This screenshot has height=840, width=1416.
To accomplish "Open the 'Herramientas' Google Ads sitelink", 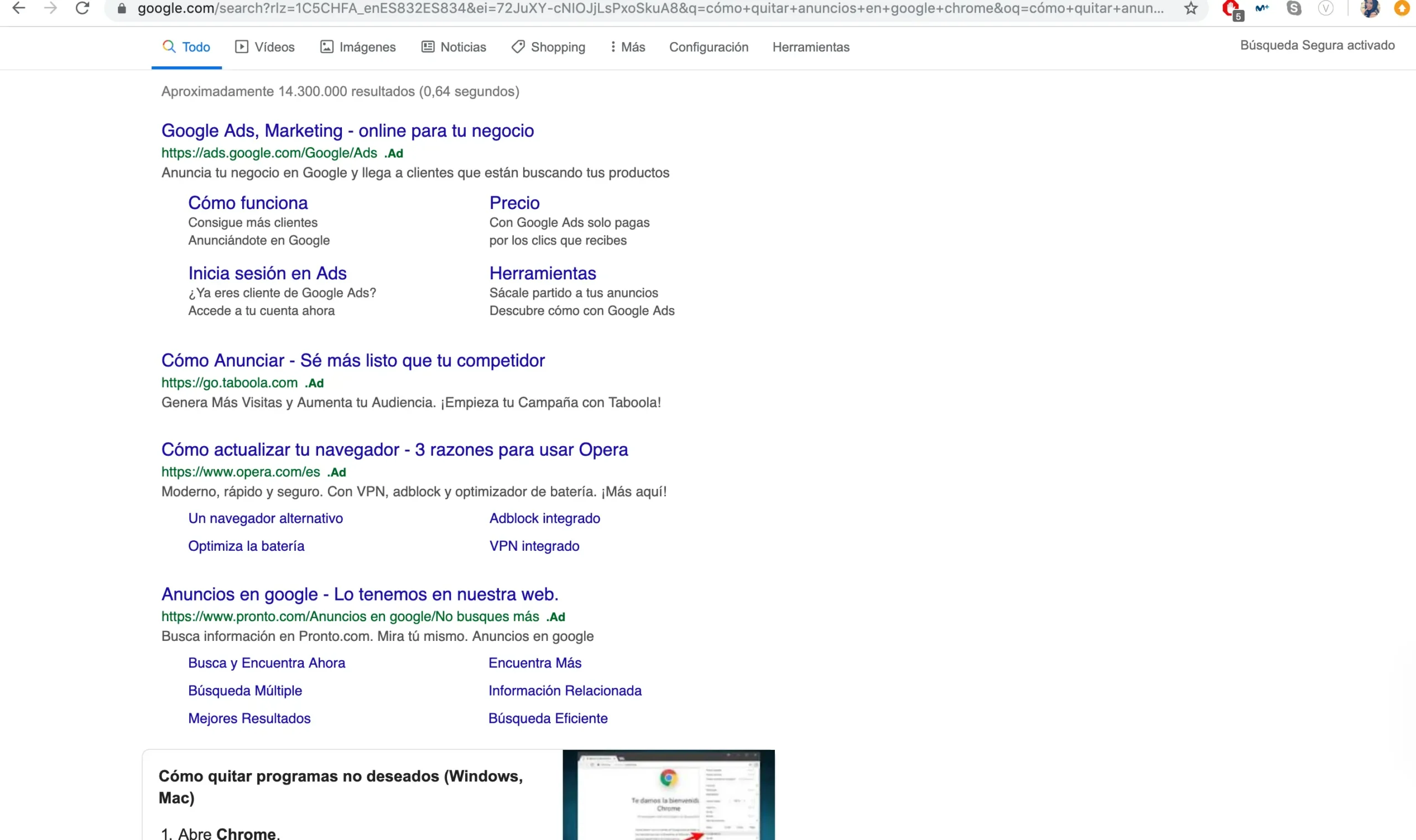I will (543, 273).
